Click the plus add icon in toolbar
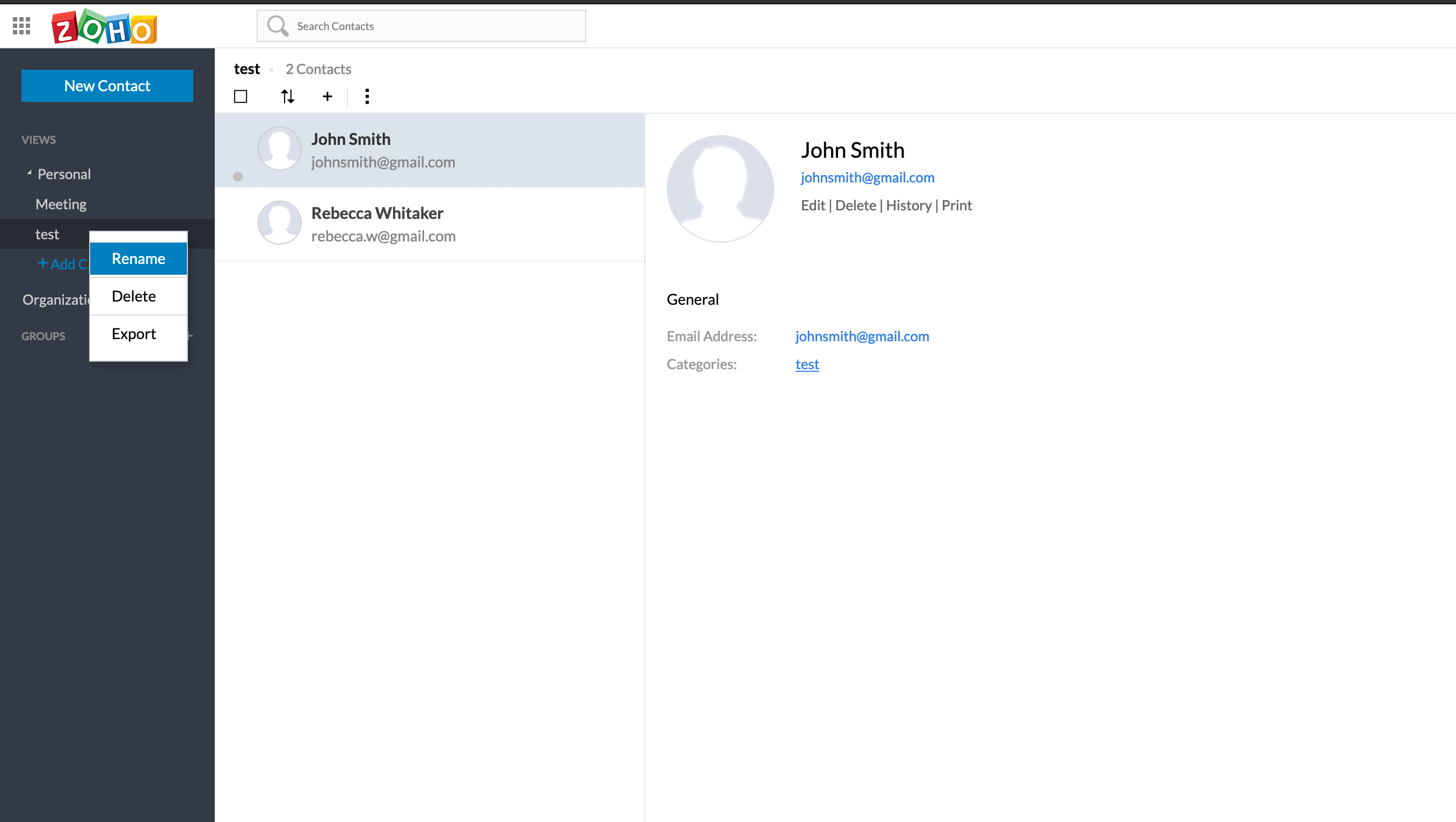Screen dimensions: 1456x822 pos(327,97)
